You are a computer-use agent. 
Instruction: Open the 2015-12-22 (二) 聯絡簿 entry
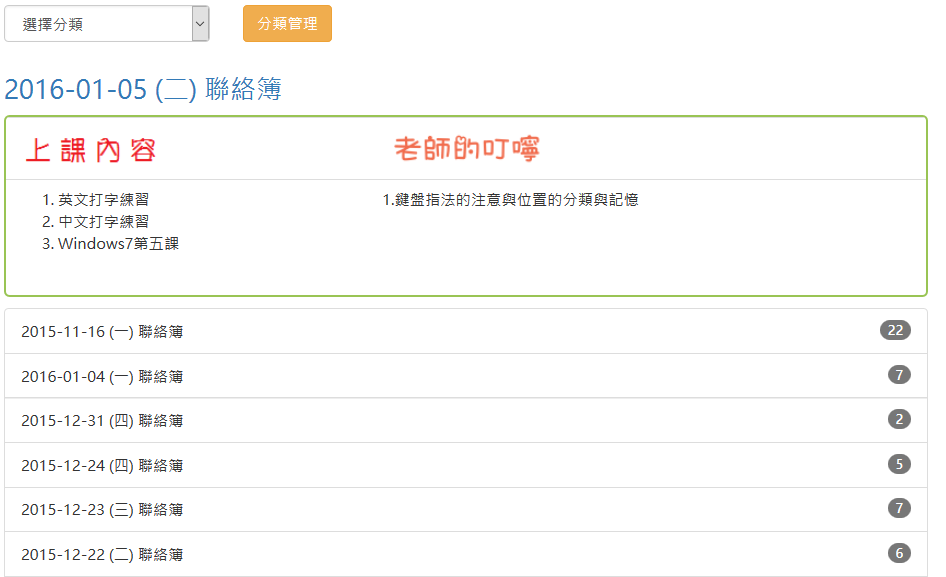102,555
